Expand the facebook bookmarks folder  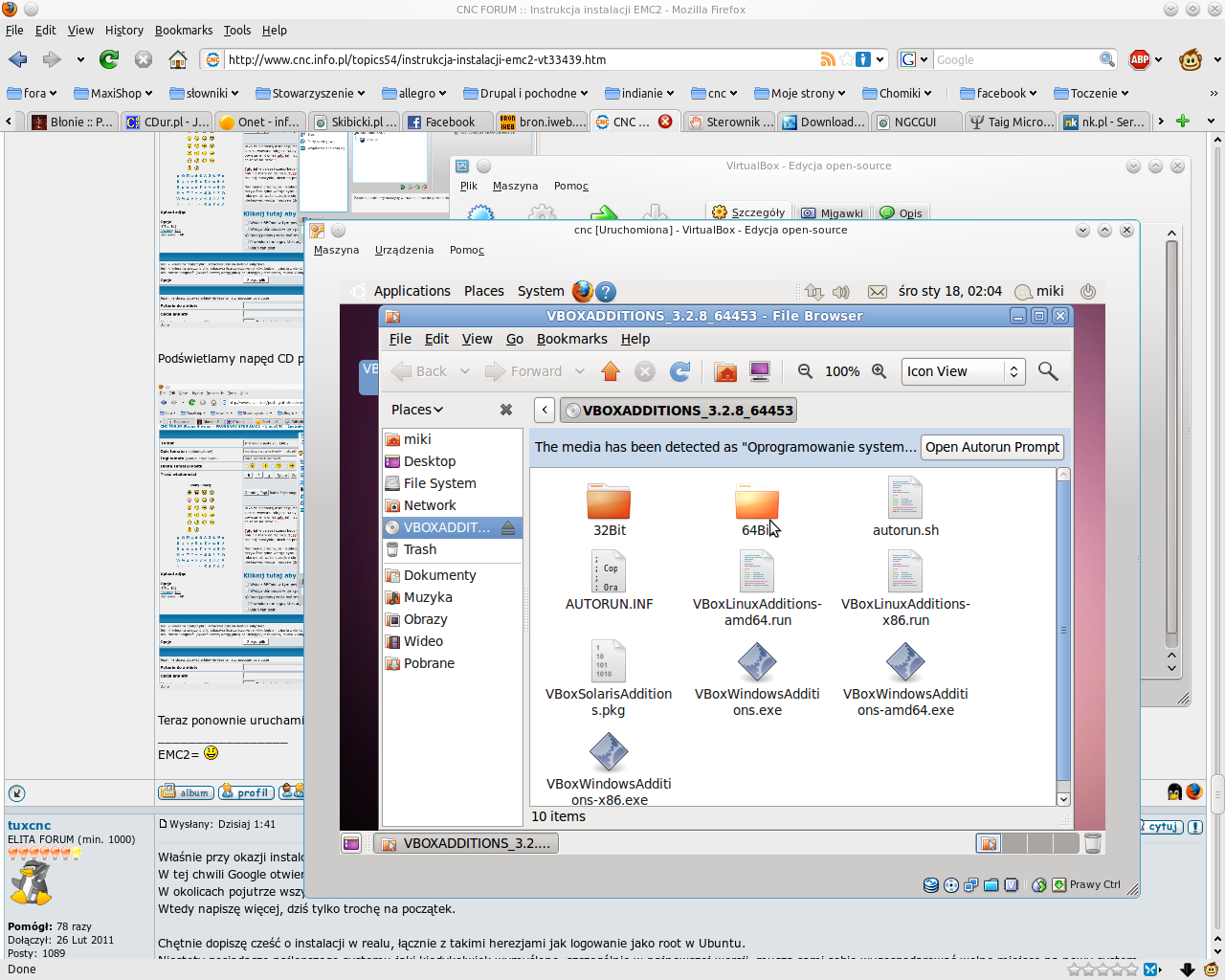tap(999, 93)
